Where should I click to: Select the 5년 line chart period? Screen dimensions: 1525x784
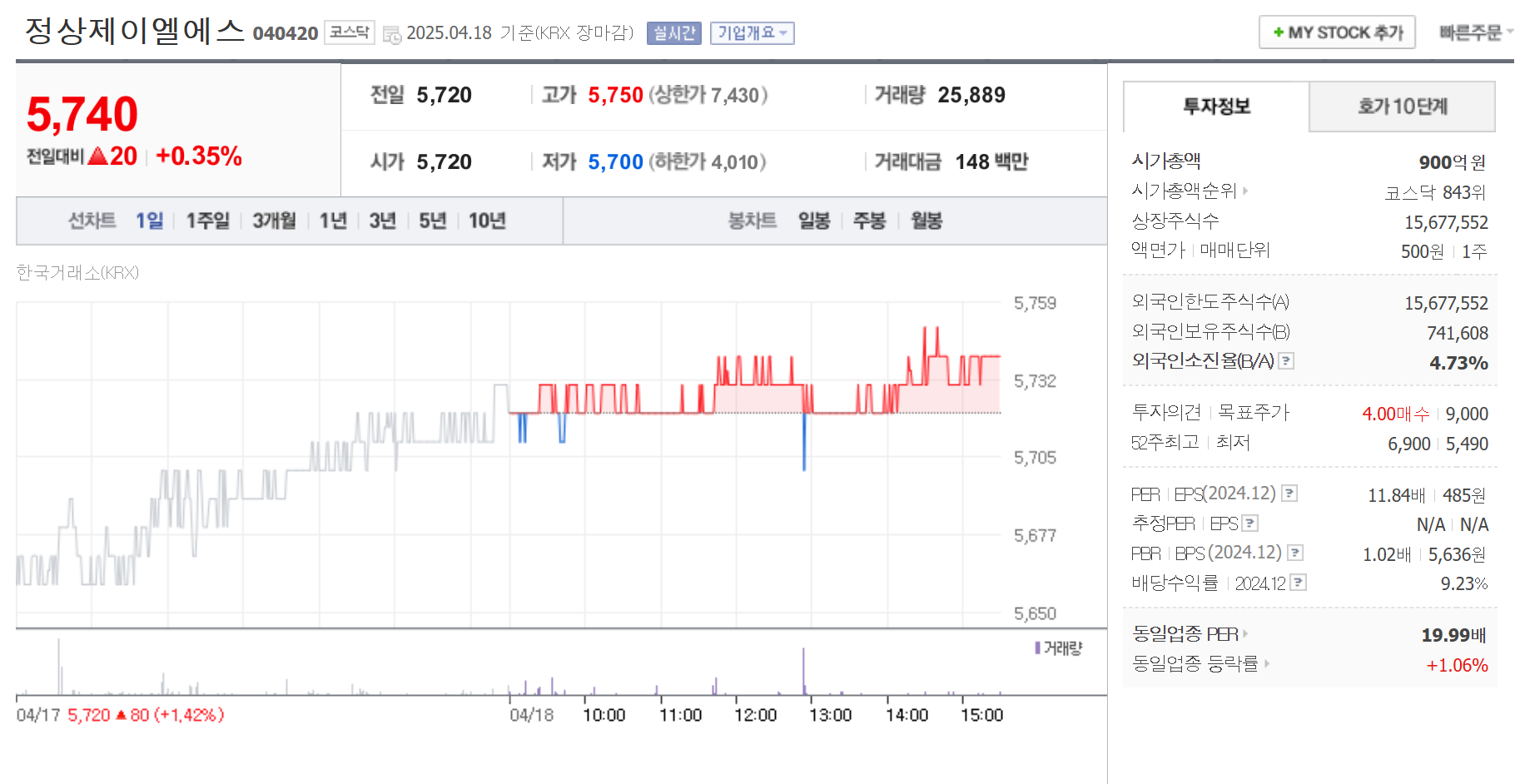[x=432, y=221]
